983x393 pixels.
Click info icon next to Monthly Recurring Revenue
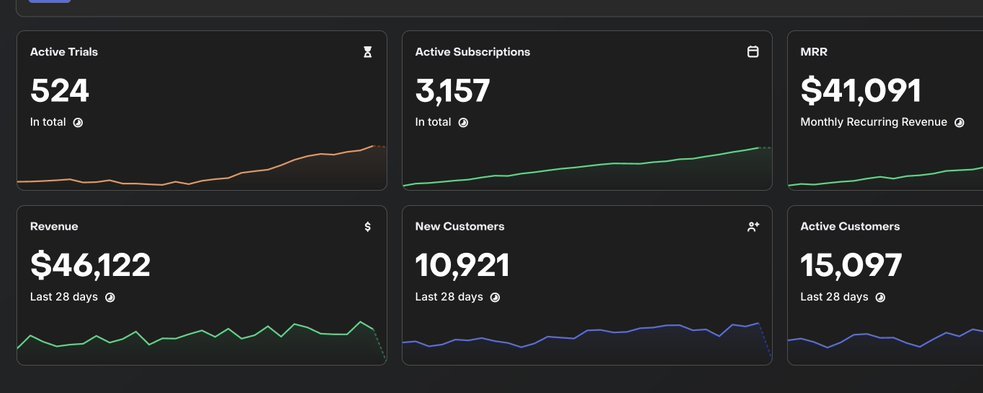click(x=959, y=122)
